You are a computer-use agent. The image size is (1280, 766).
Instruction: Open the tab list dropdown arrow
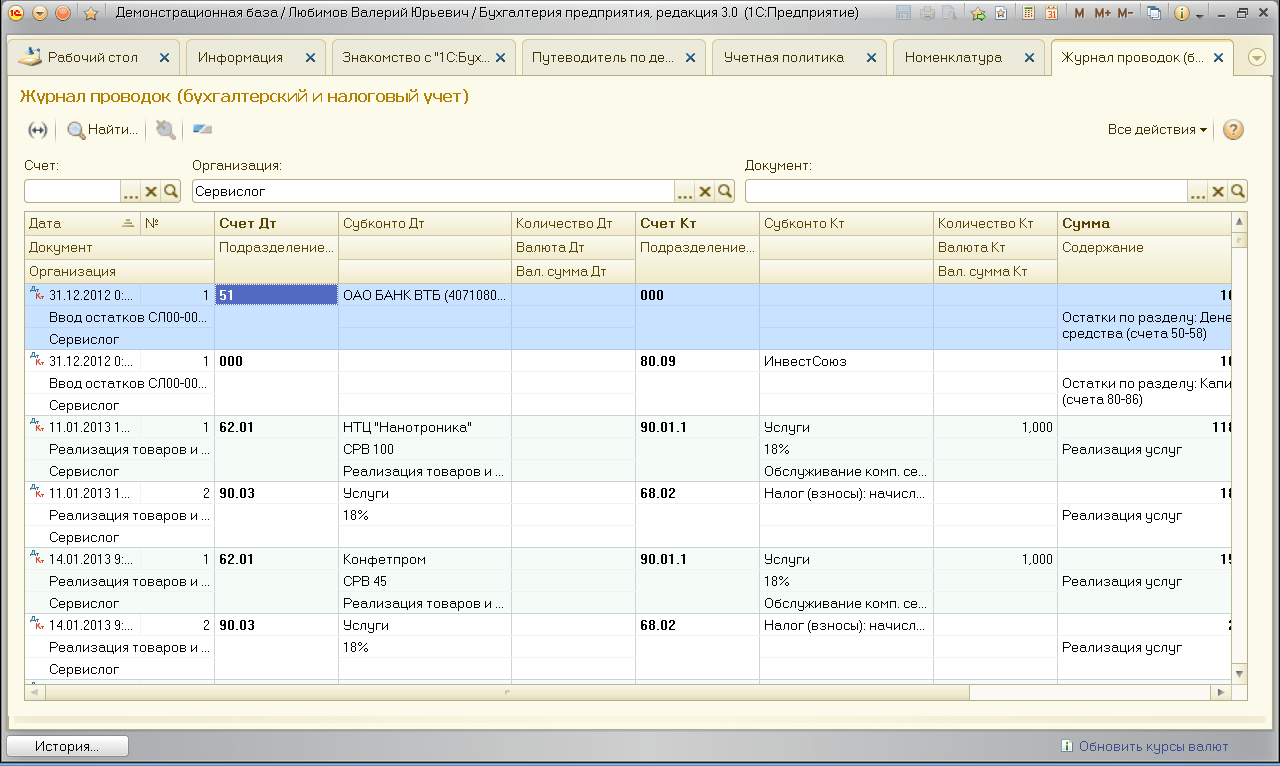pos(1257,58)
